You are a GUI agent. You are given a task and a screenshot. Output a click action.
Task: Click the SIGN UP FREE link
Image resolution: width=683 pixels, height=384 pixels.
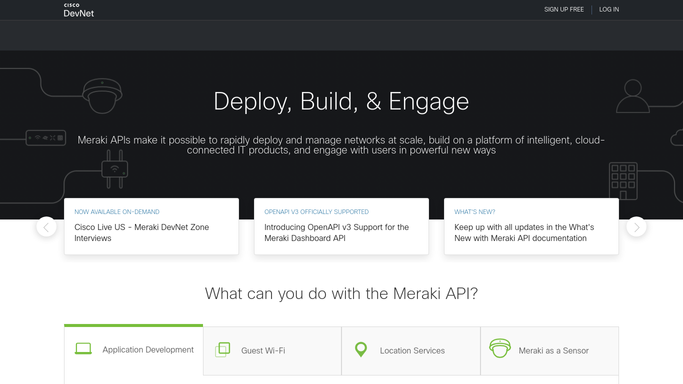pos(564,10)
